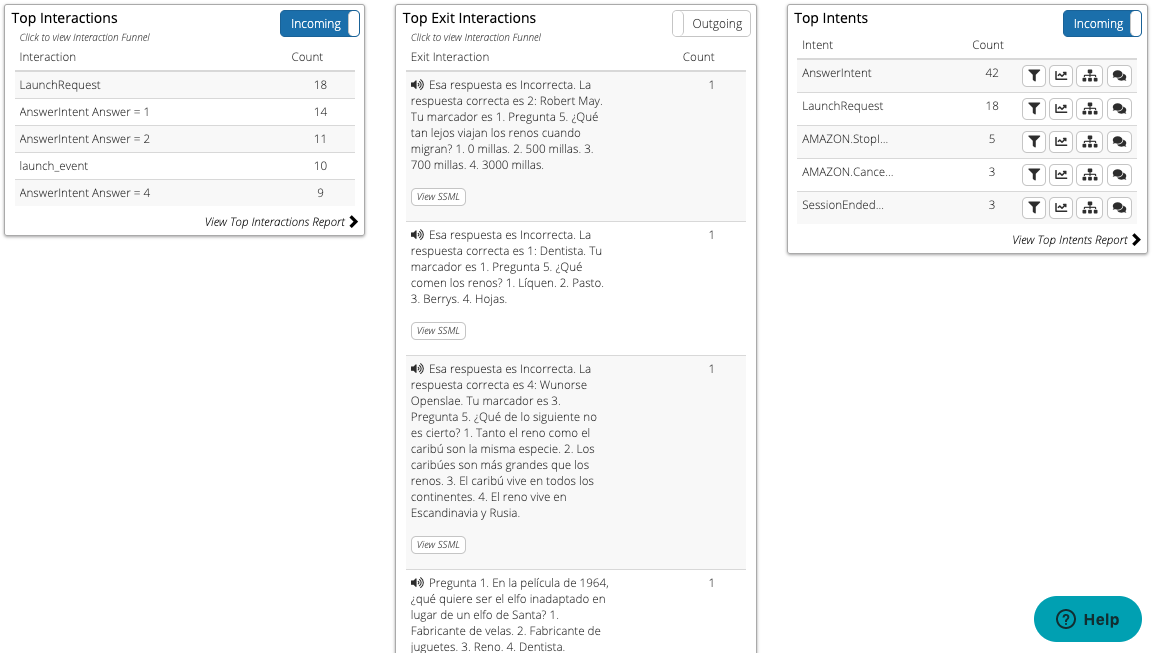This screenshot has height=653, width=1153.
Task: Filter by the AnswerIntent intent
Action: (1033, 75)
